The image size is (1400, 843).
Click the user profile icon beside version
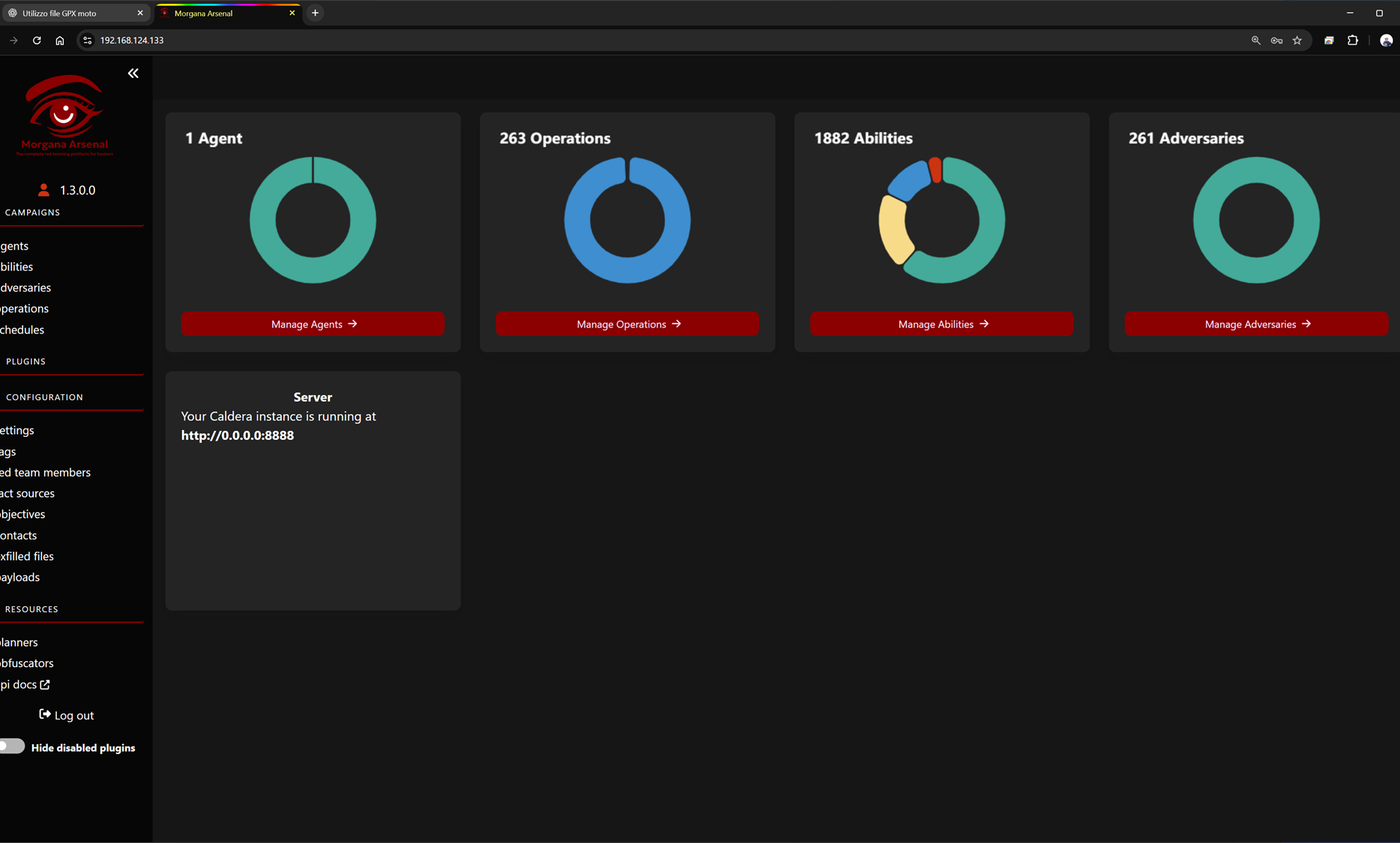tap(43, 190)
